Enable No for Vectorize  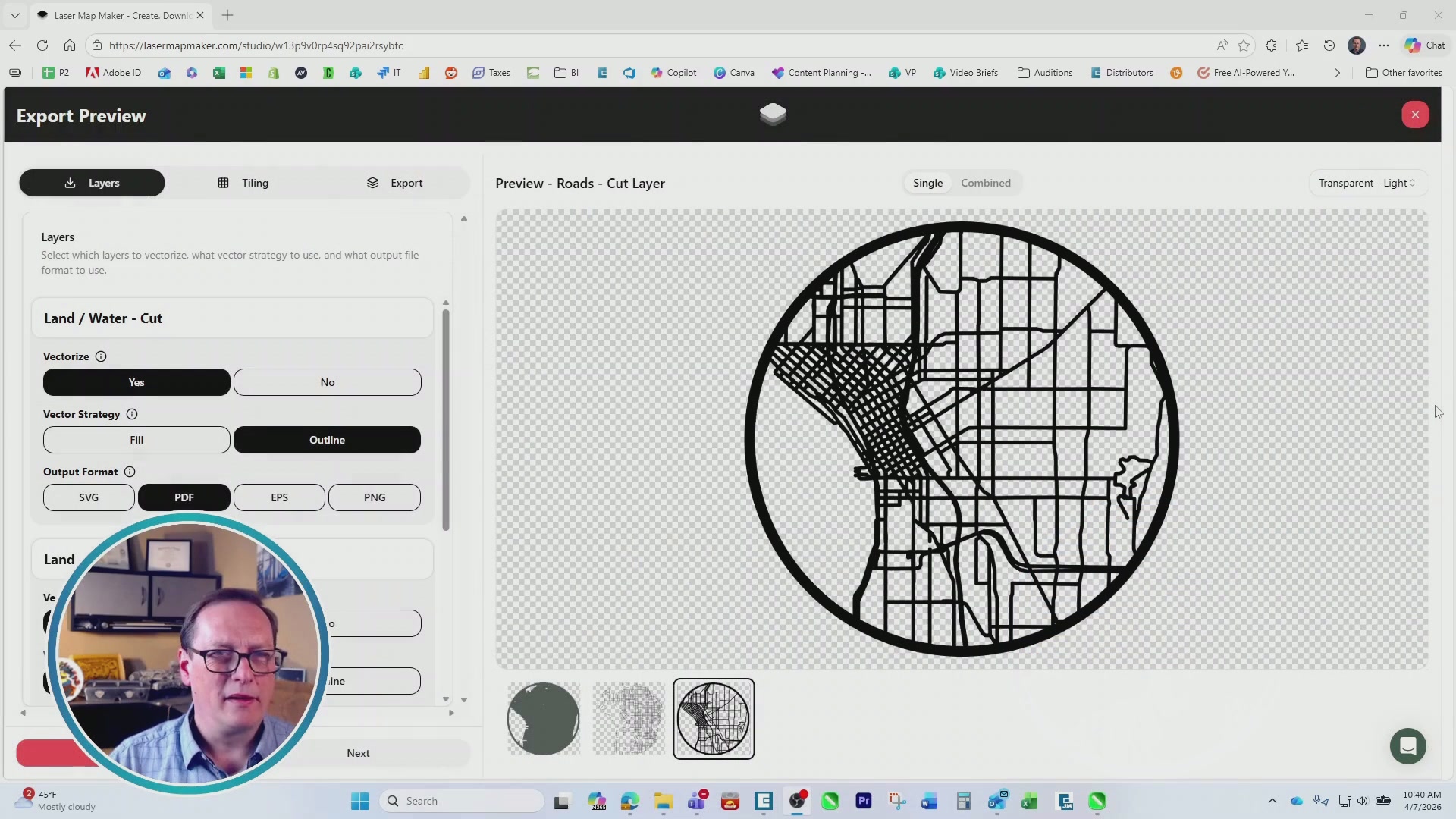tap(327, 382)
